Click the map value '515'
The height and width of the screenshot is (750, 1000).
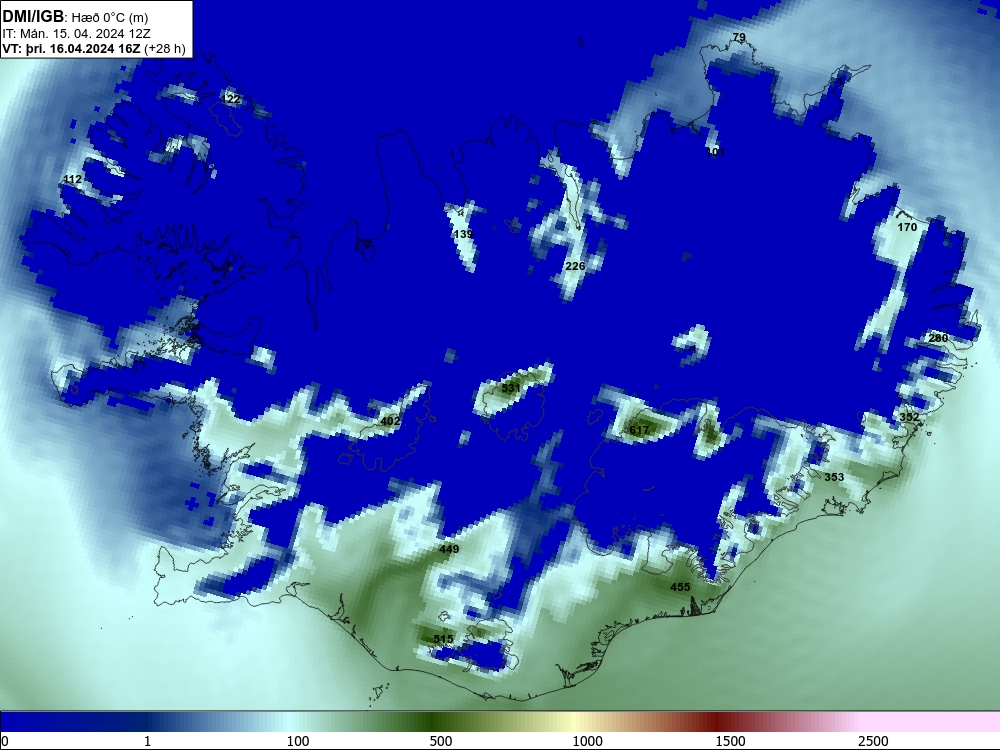(x=443, y=639)
